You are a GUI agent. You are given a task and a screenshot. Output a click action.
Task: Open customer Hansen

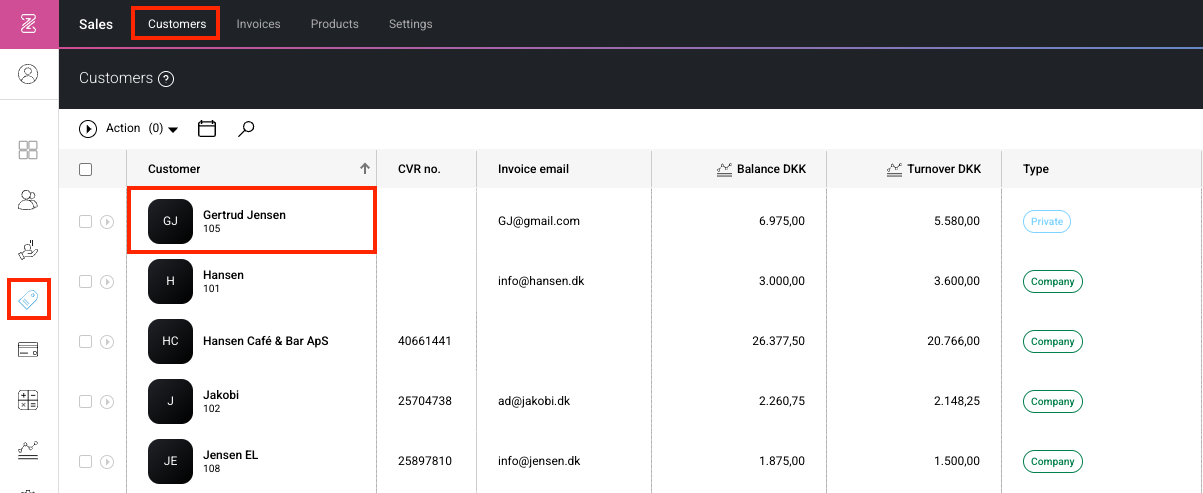pyautogui.click(x=223, y=275)
